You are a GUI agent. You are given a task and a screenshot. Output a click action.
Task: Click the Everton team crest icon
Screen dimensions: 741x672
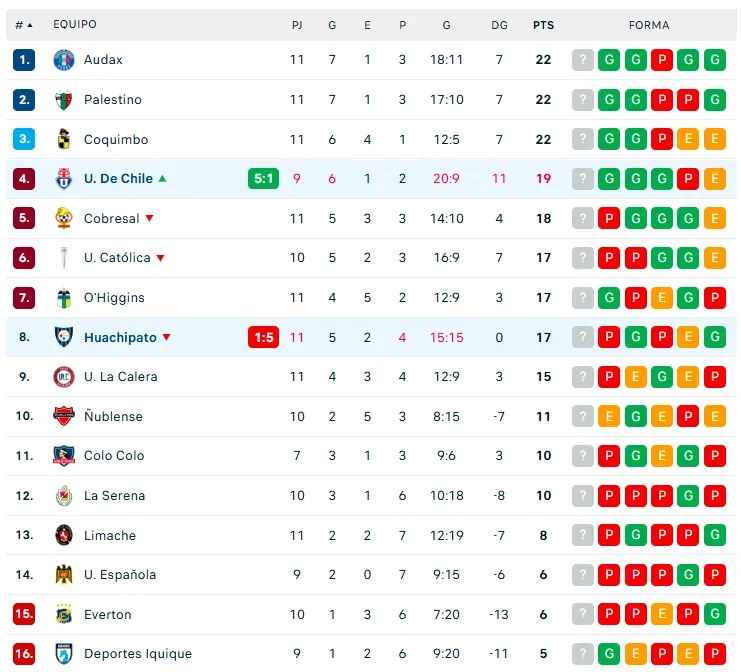64,615
